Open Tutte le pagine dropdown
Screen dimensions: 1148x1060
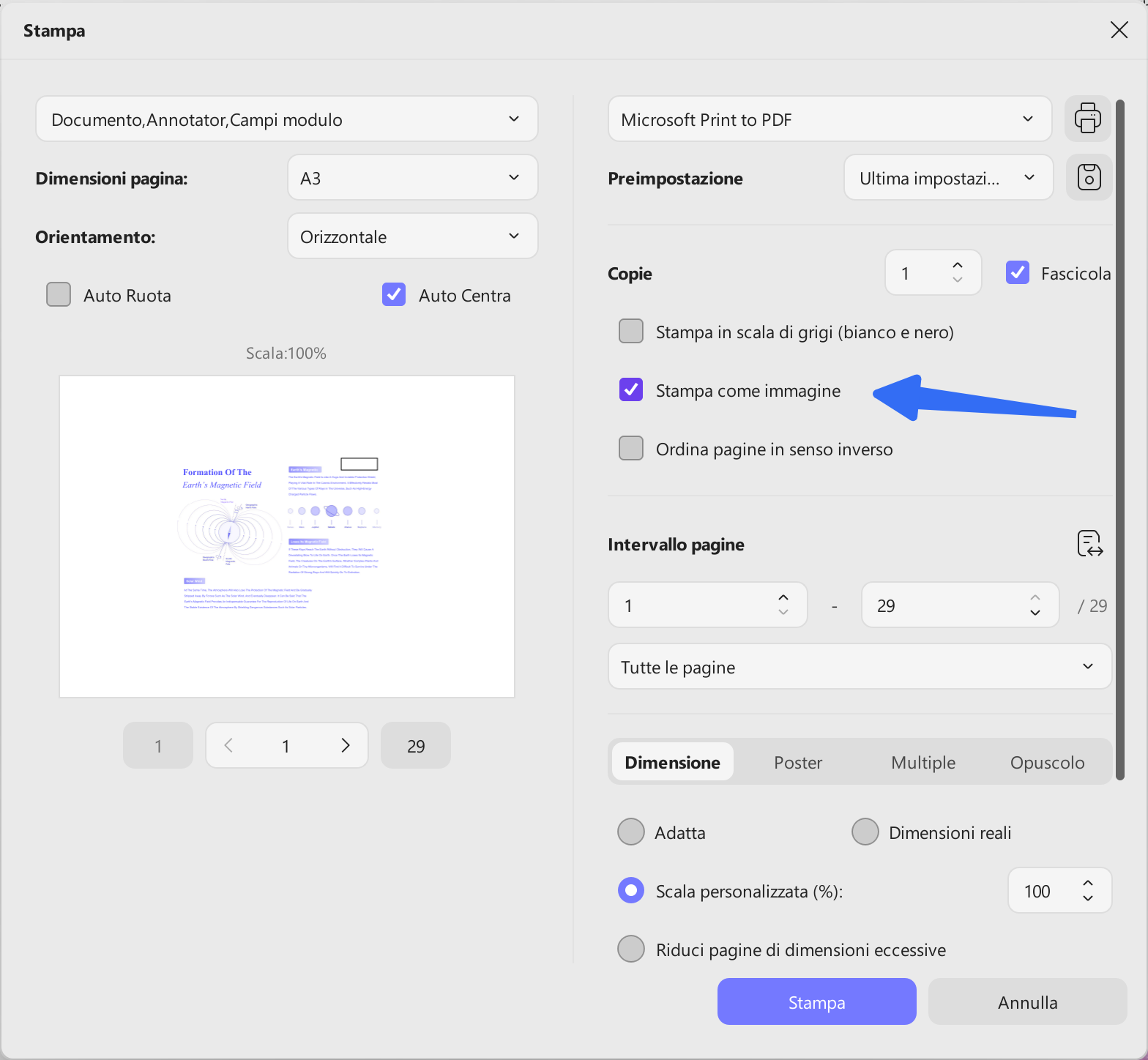(860, 666)
